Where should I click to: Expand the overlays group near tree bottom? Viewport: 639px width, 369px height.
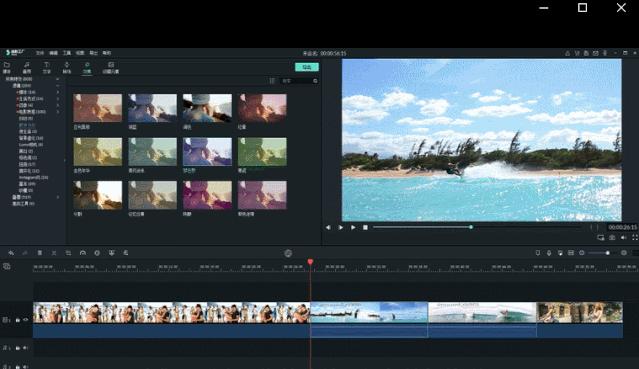tap(57, 197)
